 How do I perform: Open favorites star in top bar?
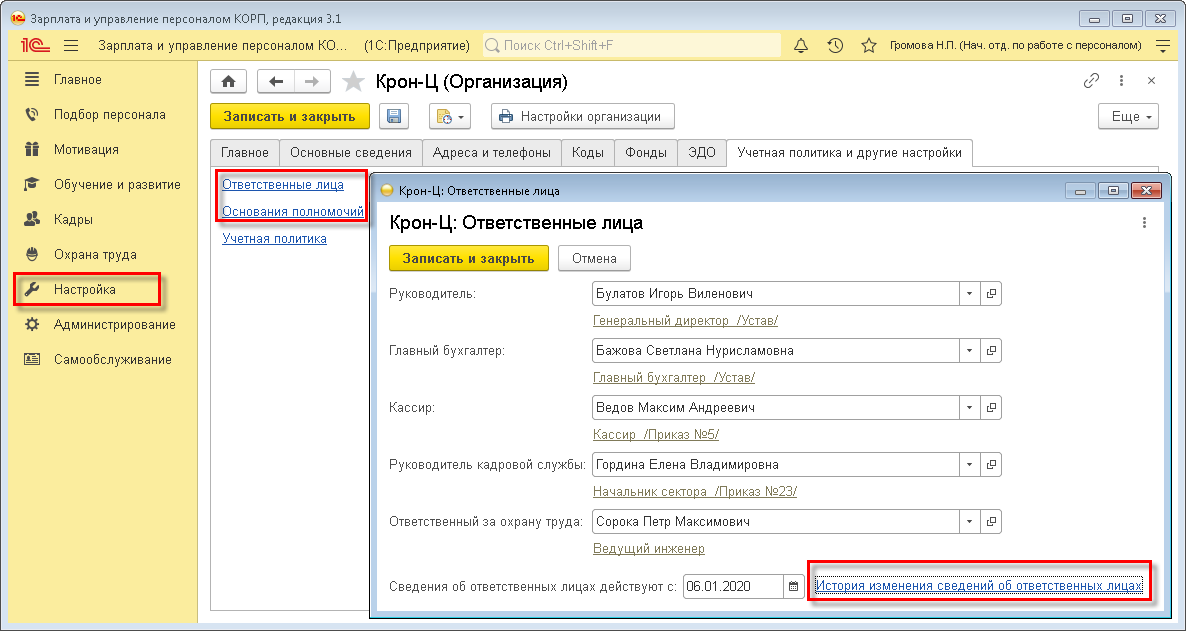(869, 46)
